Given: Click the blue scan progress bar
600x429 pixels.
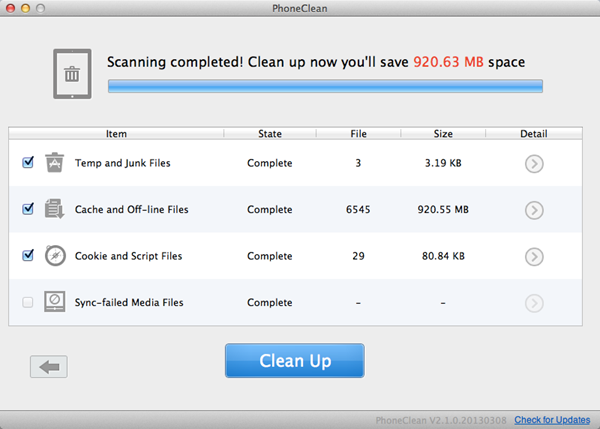Looking at the screenshot, I should pyautogui.click(x=325, y=86).
